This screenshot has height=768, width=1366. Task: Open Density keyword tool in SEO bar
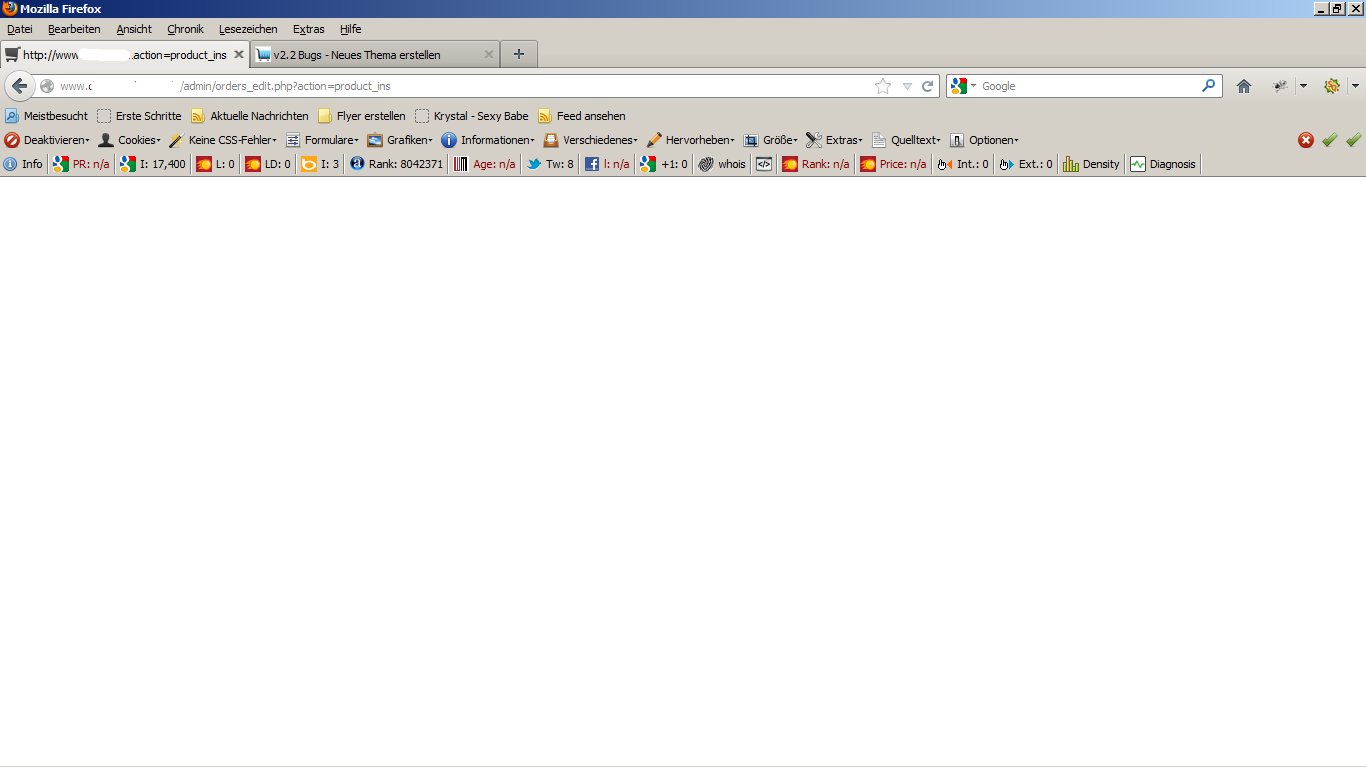[x=1091, y=164]
